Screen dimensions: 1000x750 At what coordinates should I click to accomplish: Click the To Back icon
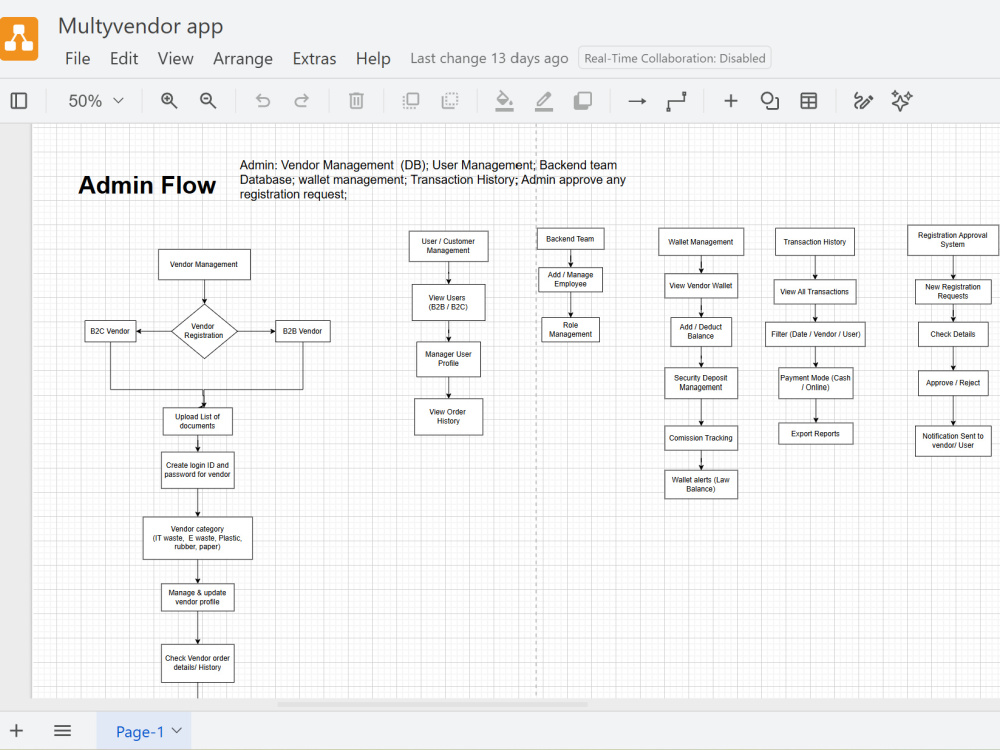click(x=450, y=101)
